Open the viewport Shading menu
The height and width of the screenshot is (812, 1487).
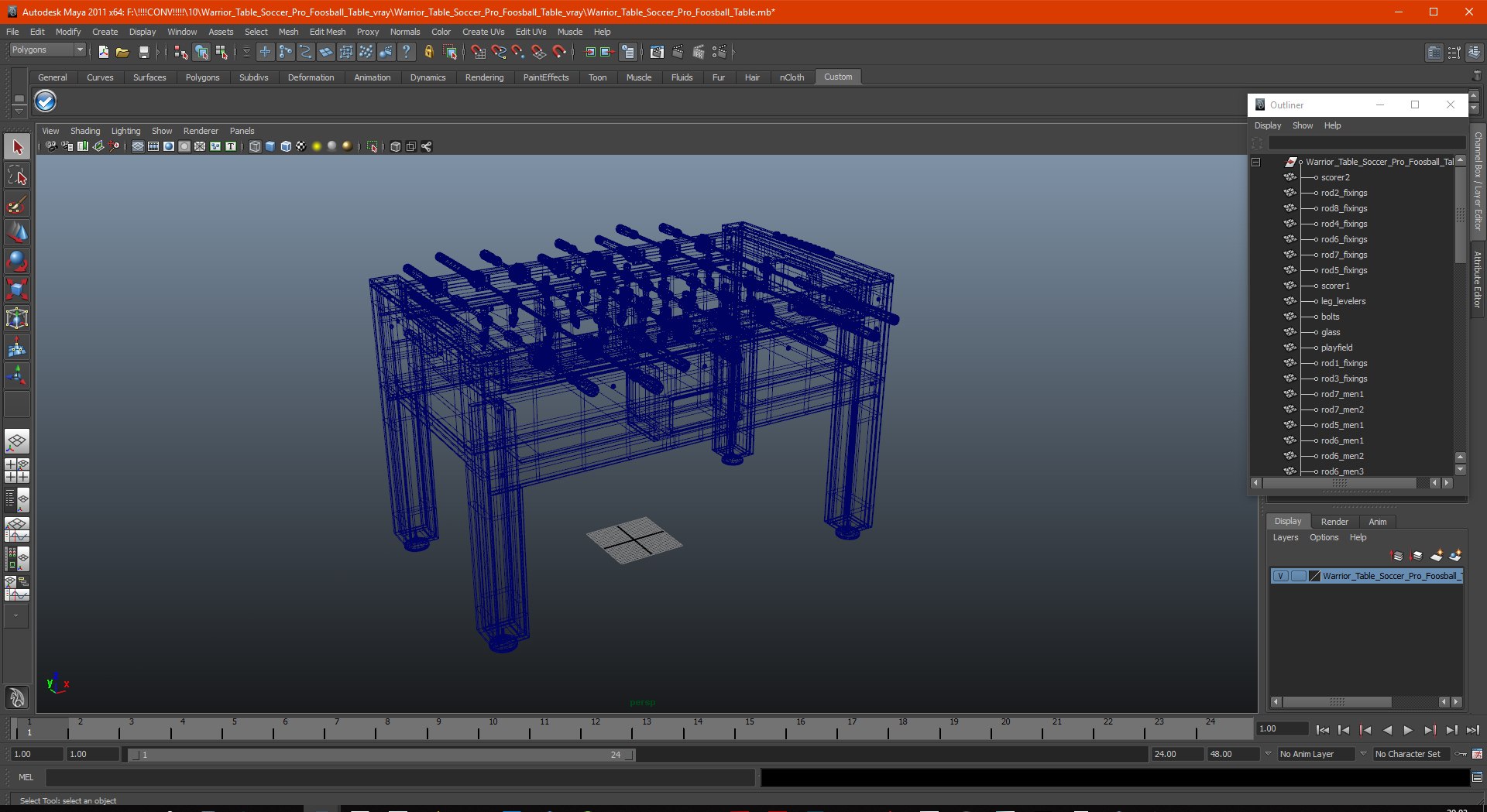pyautogui.click(x=85, y=131)
